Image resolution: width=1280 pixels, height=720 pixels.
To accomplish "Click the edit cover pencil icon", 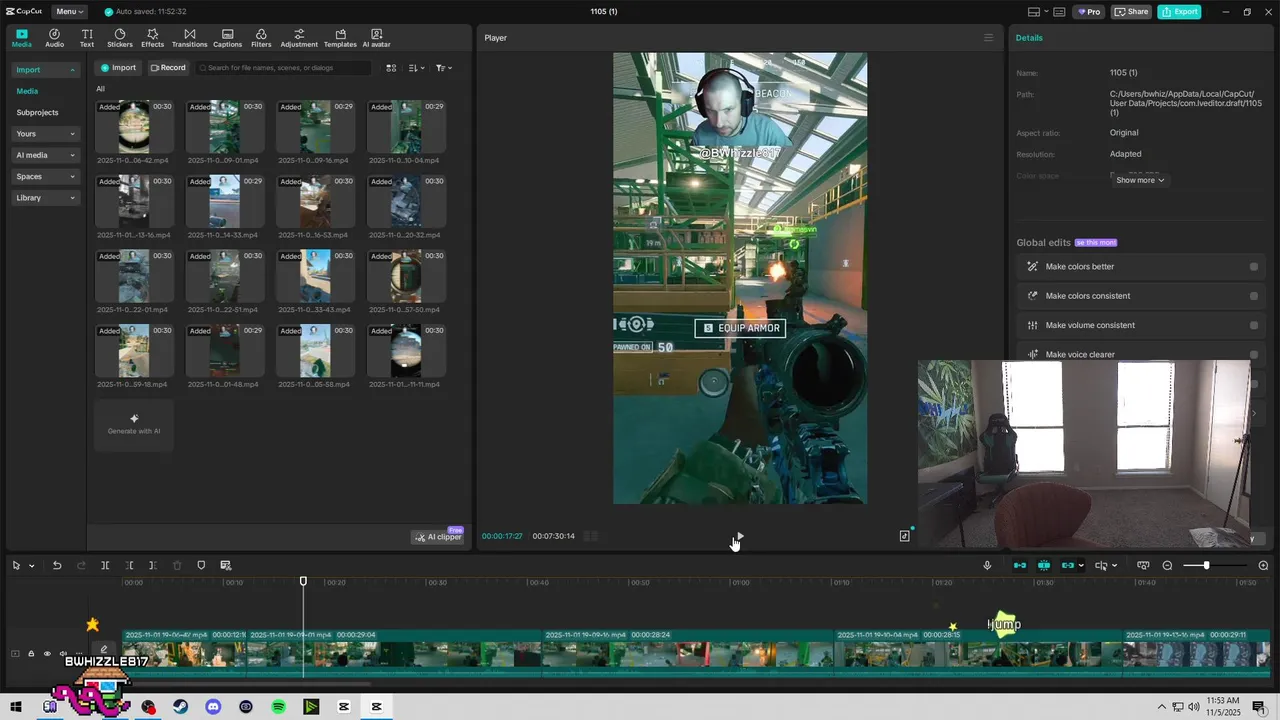I will click(x=103, y=650).
